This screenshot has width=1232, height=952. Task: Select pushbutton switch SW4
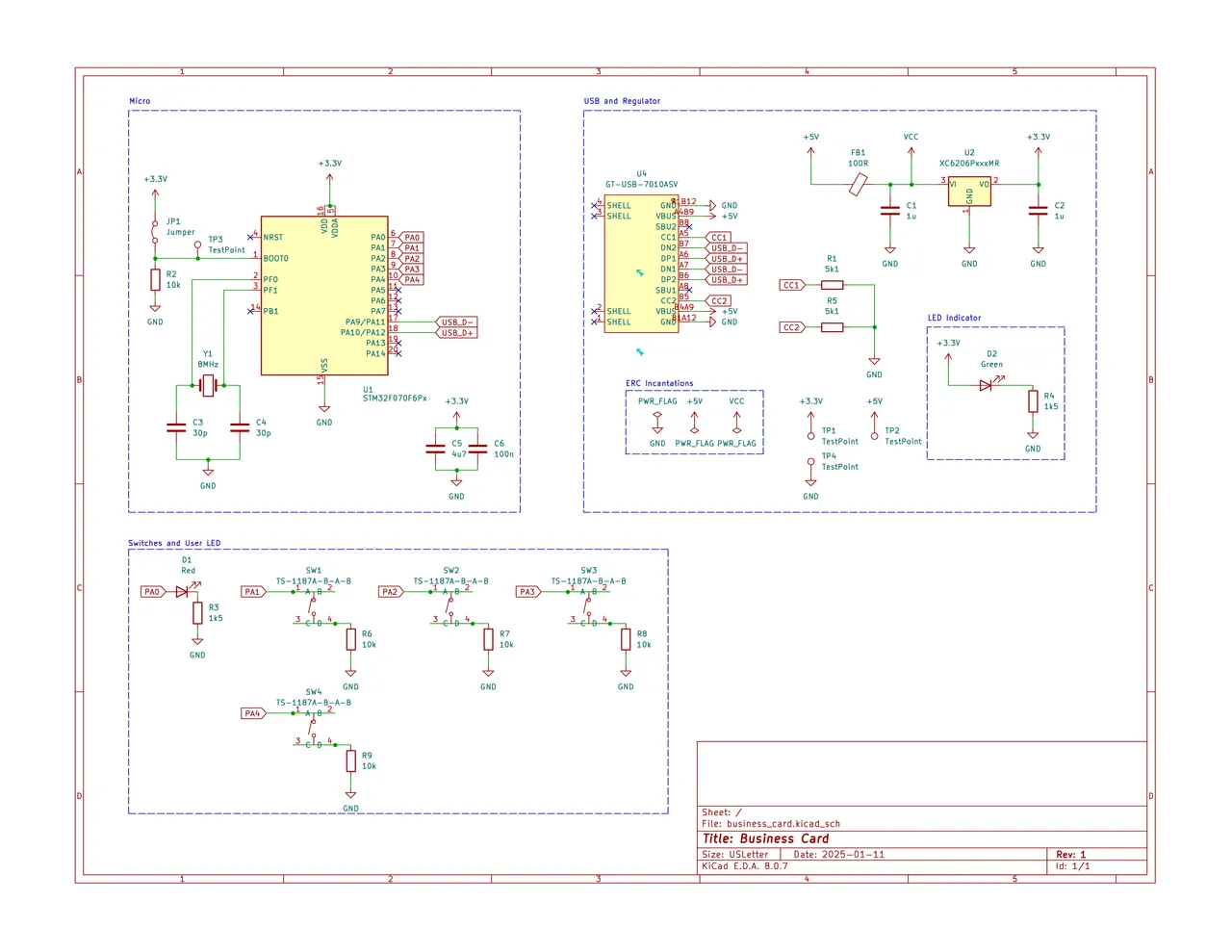coord(314,728)
